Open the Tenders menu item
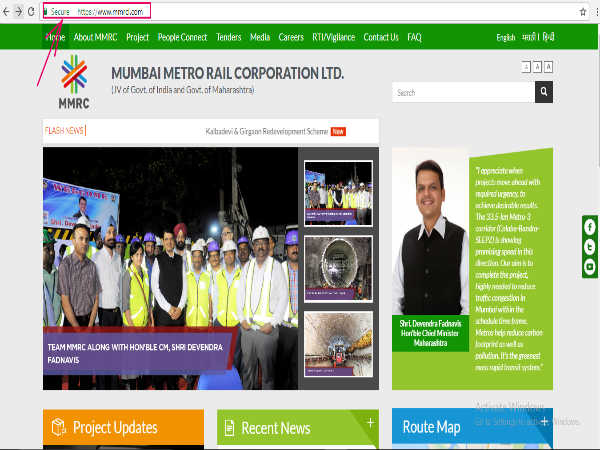The height and width of the screenshot is (450, 600). [228, 37]
